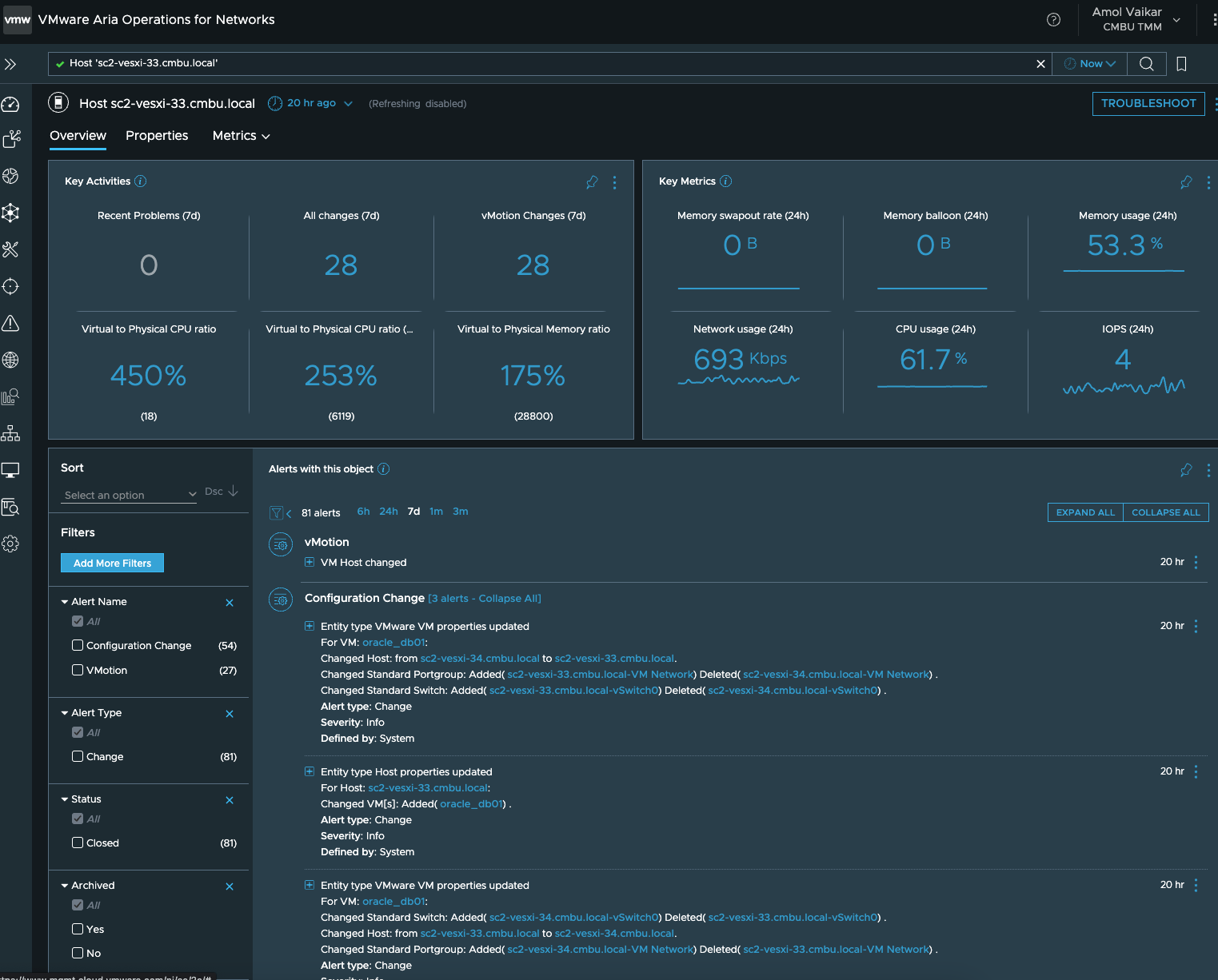1218x980 pixels.
Task: Check the Configuration Change filter
Action: pos(78,645)
